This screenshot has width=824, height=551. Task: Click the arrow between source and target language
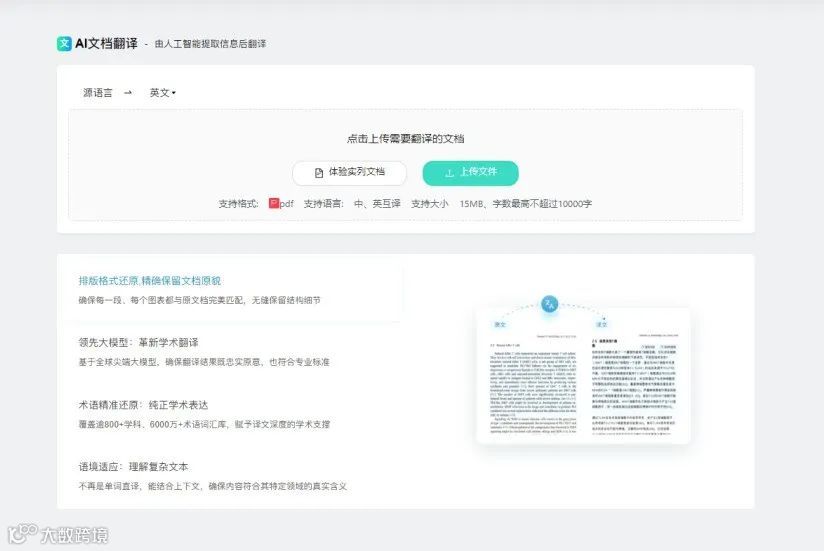pos(128,93)
